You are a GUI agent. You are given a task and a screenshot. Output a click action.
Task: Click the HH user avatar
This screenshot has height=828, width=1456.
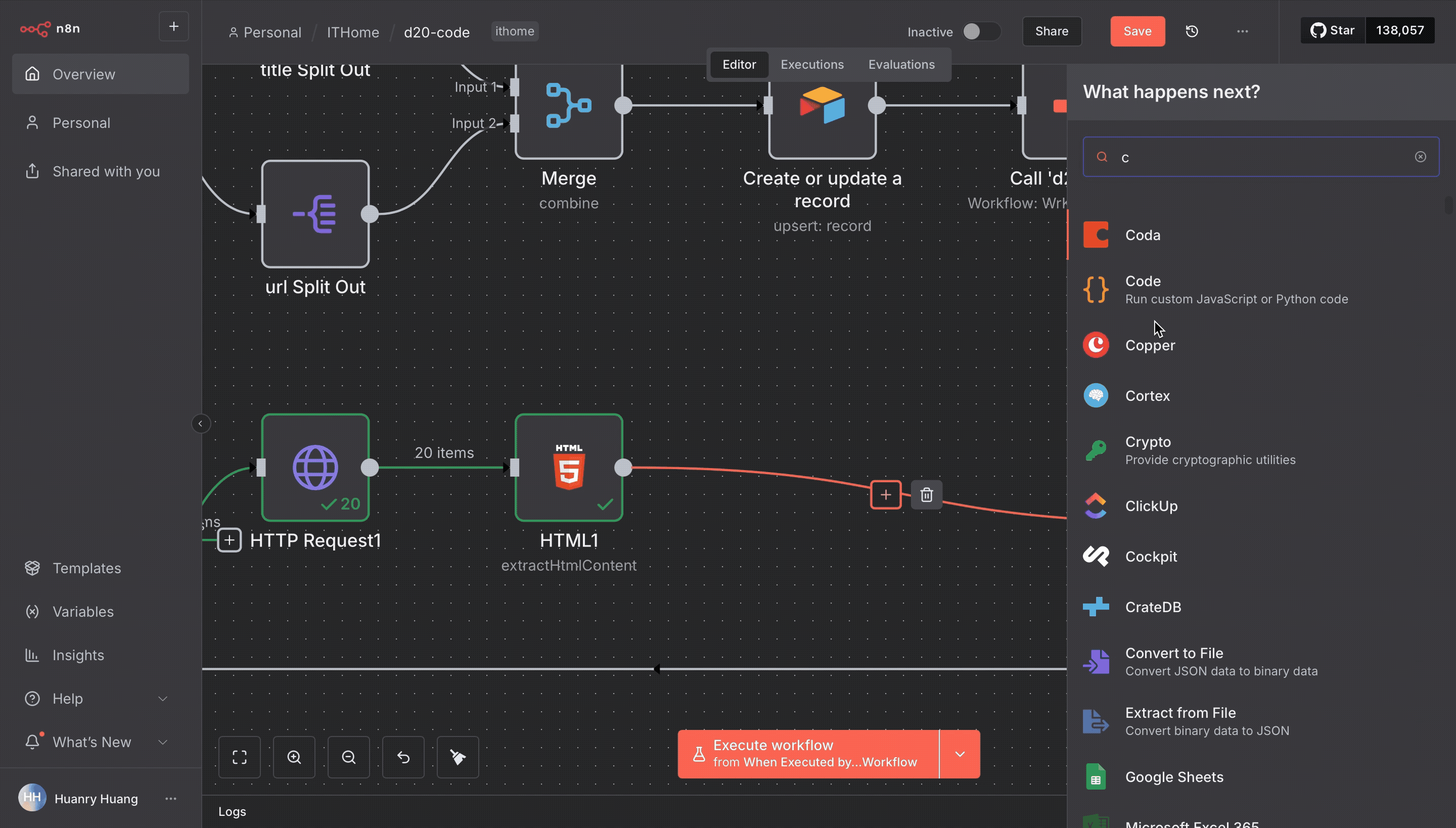tap(32, 797)
